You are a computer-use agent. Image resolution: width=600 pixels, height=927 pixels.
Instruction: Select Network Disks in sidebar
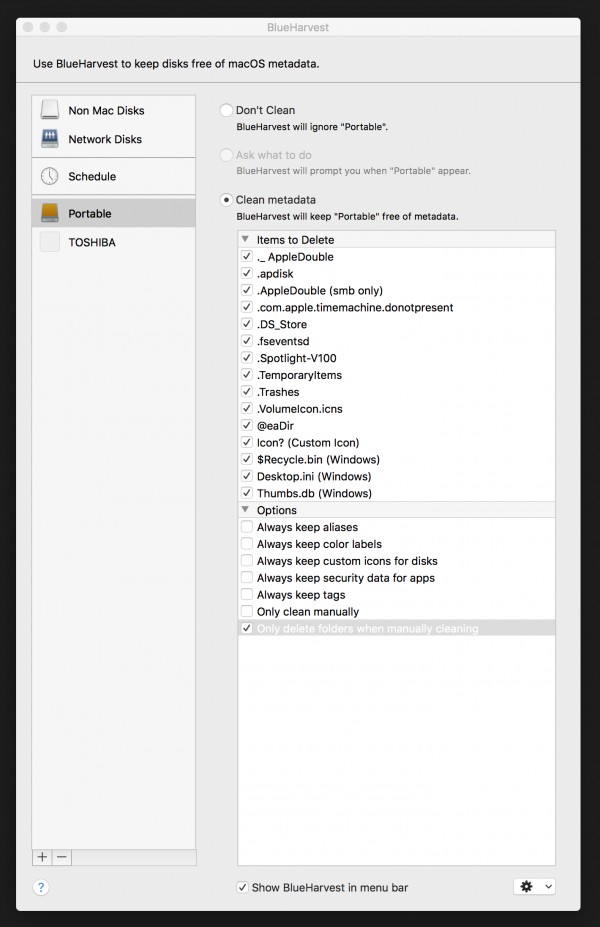113,139
